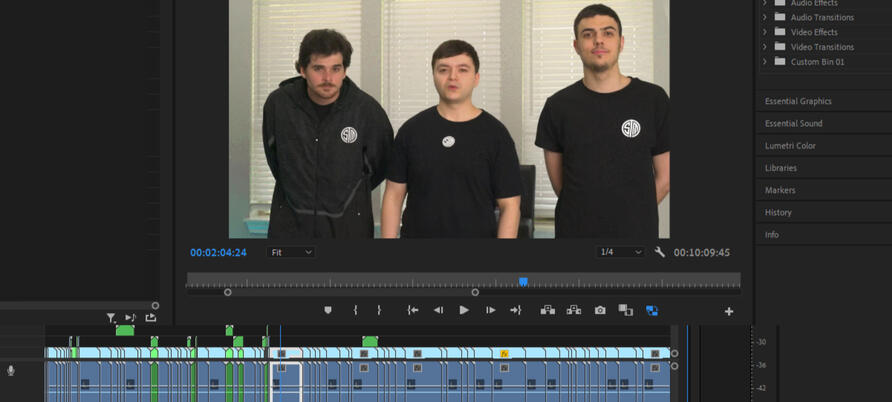
Task: Toggle the voice-over microphone on audio track
Action: coord(11,371)
